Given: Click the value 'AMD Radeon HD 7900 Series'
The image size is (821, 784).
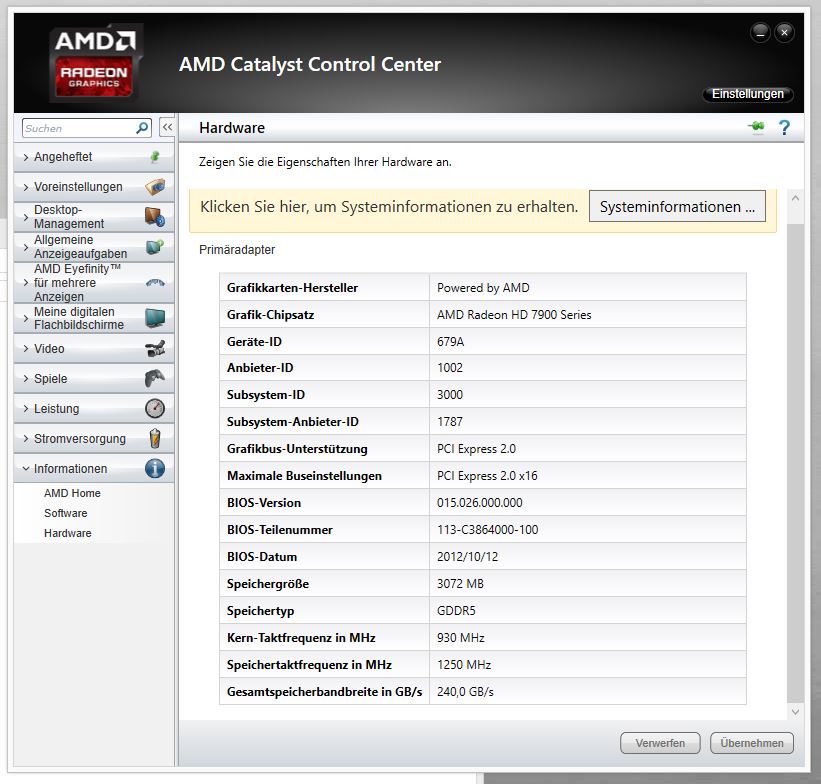Looking at the screenshot, I should pos(514,315).
